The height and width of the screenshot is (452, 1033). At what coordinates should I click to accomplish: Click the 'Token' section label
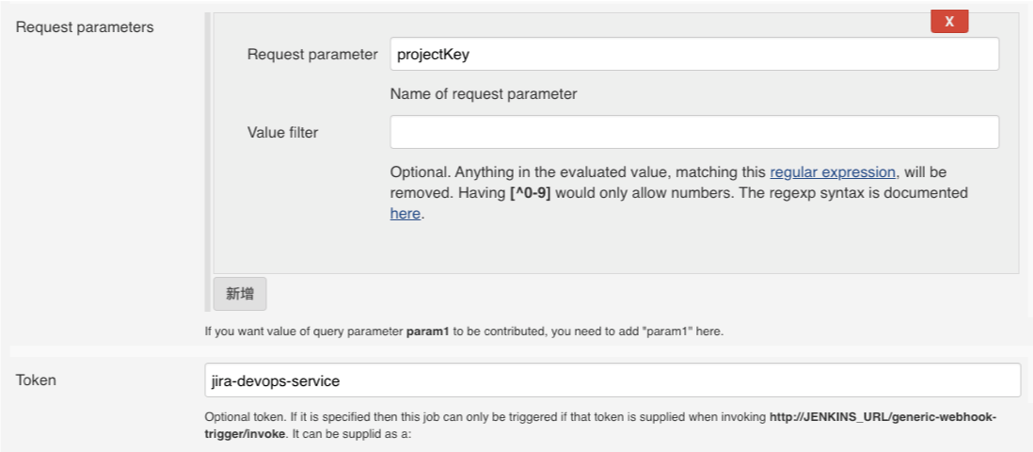36,380
